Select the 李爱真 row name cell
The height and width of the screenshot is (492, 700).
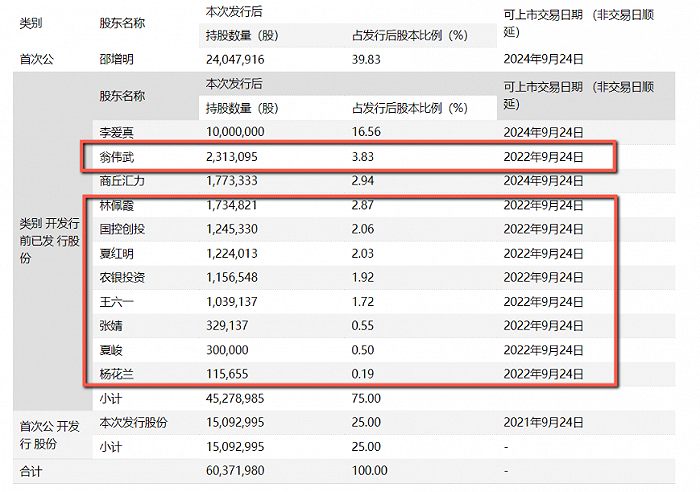(116, 132)
